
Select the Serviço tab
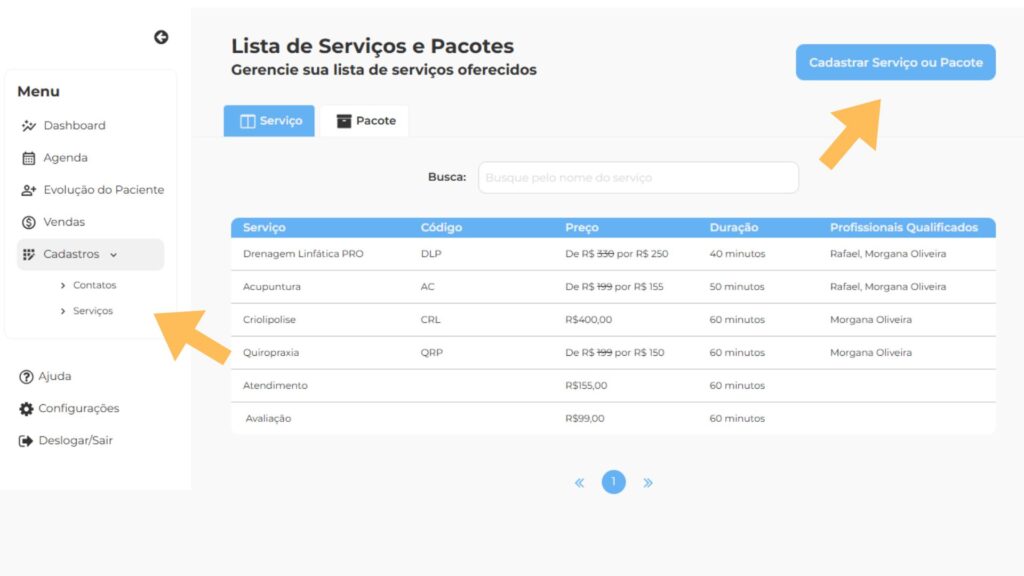(270, 121)
